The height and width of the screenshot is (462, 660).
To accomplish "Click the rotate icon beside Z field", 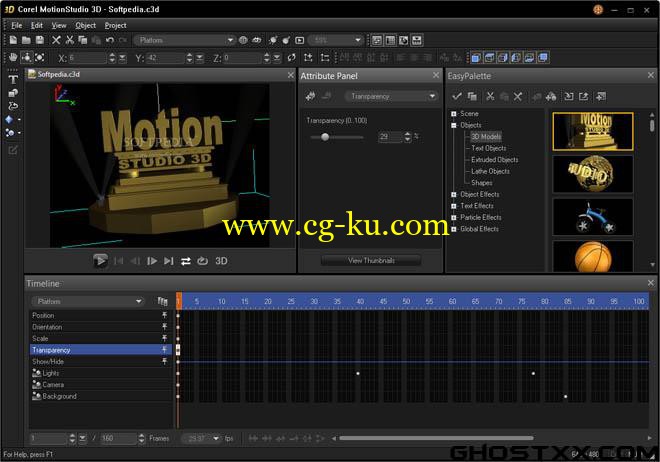I will click(291, 58).
